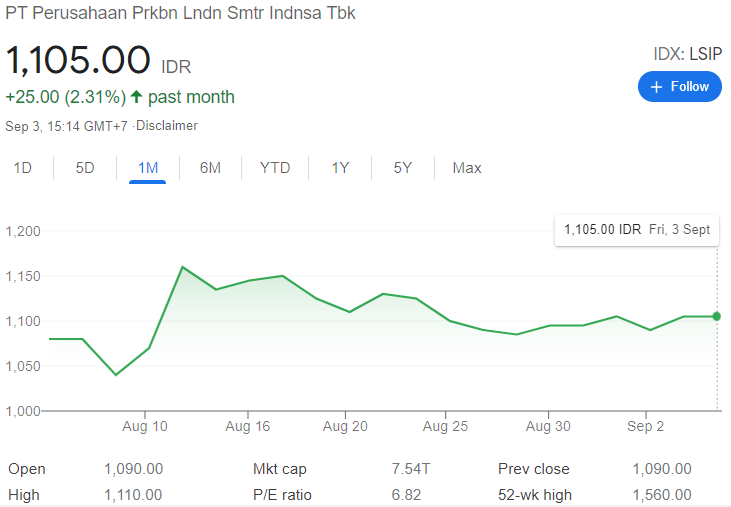Switch to the 6M chart tab
Screen dimensions: 731x507
coord(210,168)
